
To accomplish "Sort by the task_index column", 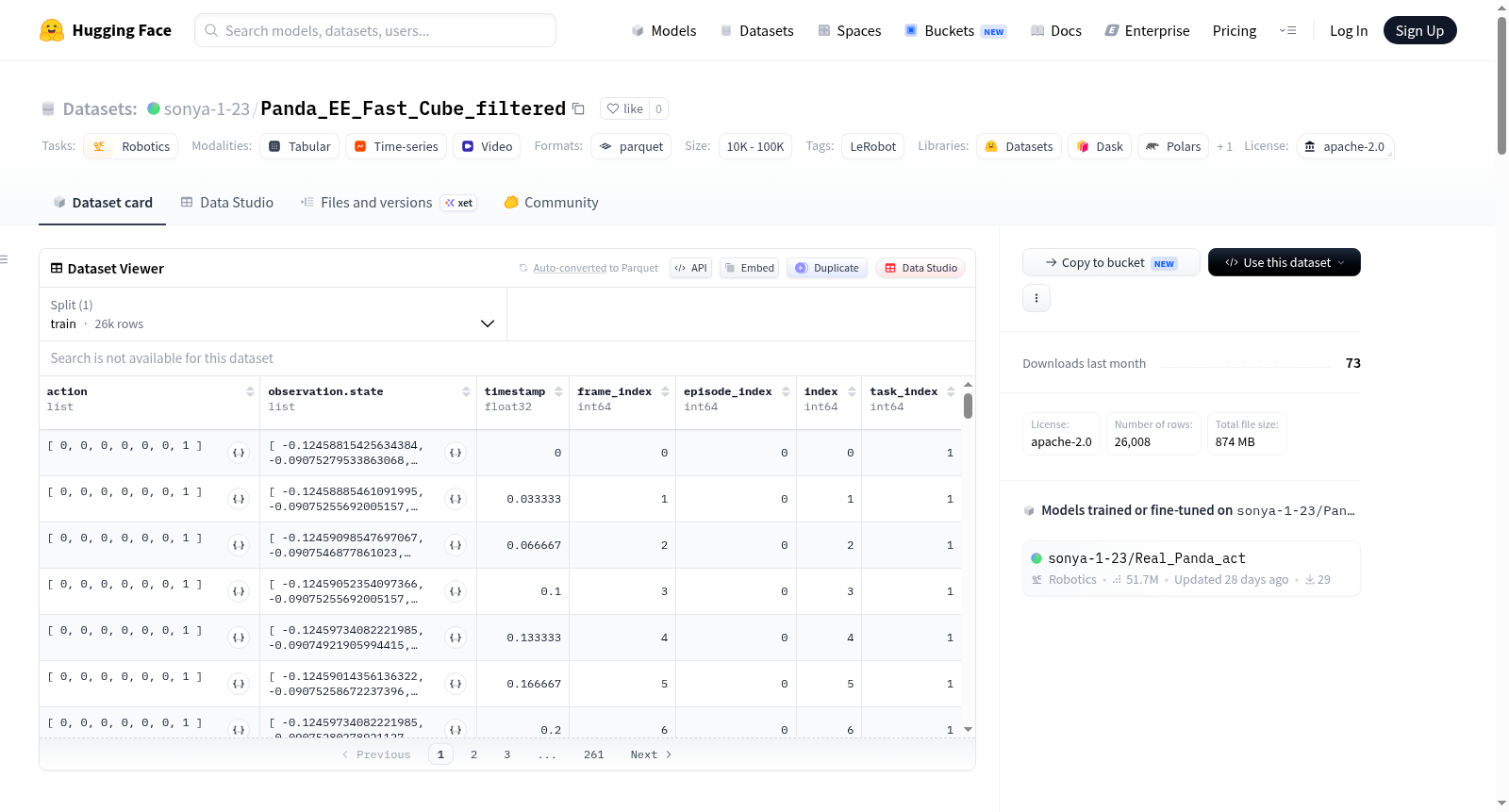I will pyautogui.click(x=951, y=391).
